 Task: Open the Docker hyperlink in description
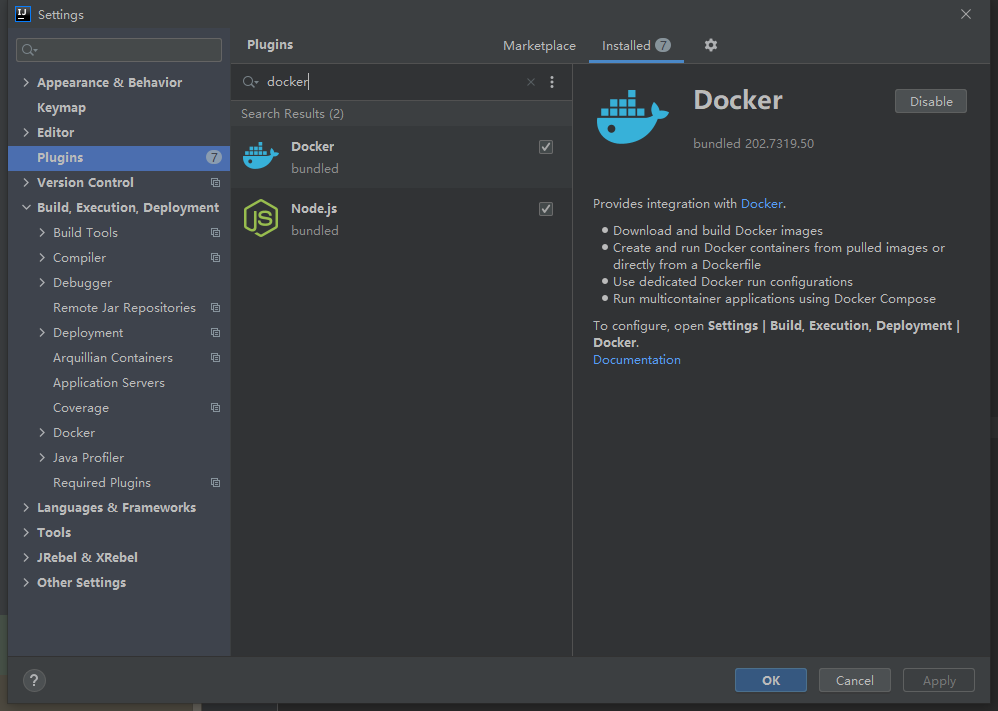[x=761, y=204]
